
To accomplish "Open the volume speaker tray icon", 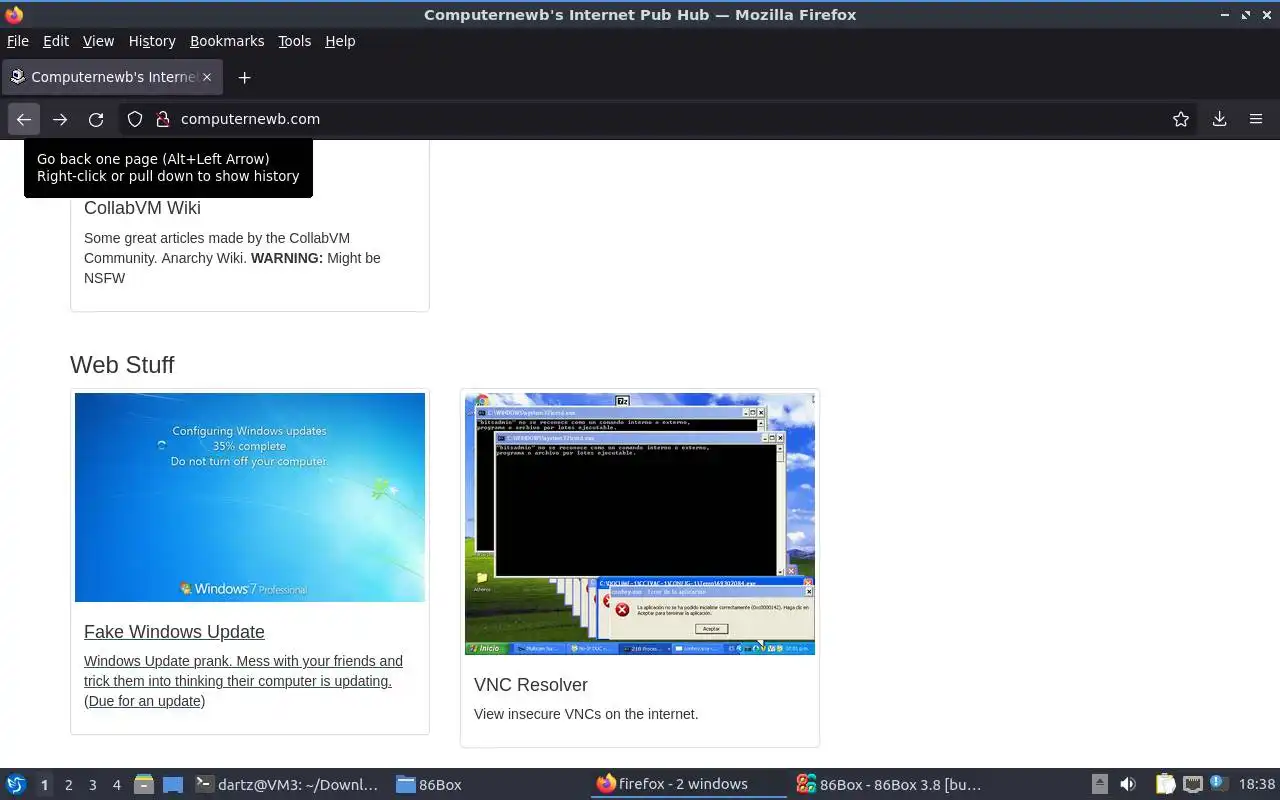I will [1128, 785].
